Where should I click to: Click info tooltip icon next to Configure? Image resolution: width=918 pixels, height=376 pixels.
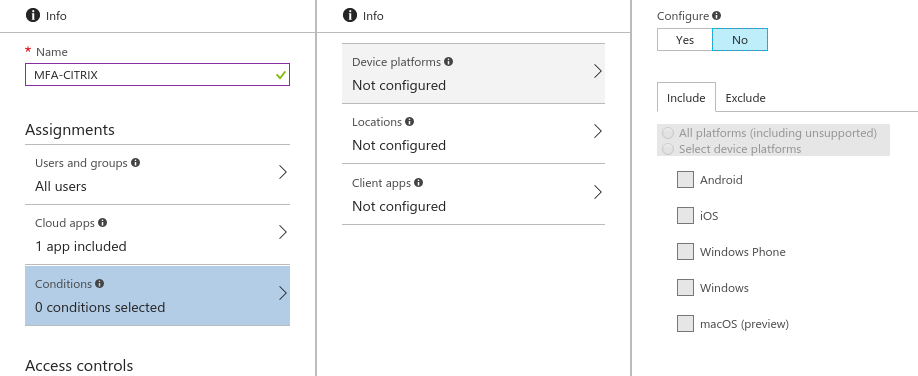pos(717,16)
